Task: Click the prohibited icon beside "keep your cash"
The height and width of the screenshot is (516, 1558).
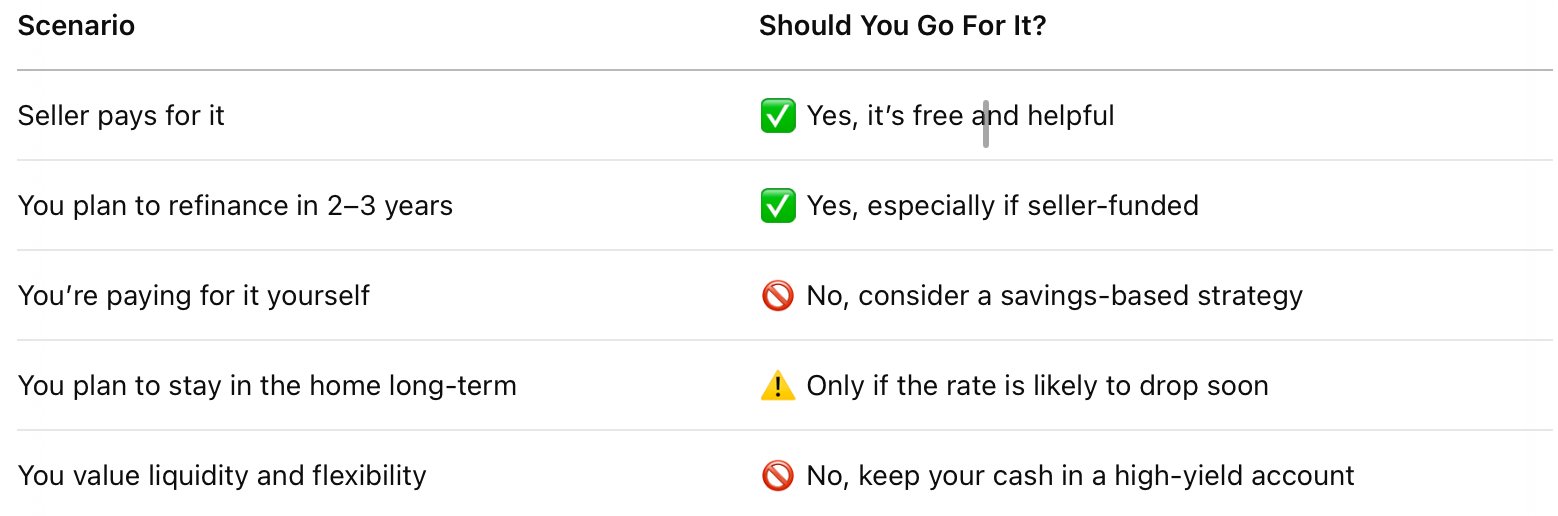Action: click(x=777, y=476)
